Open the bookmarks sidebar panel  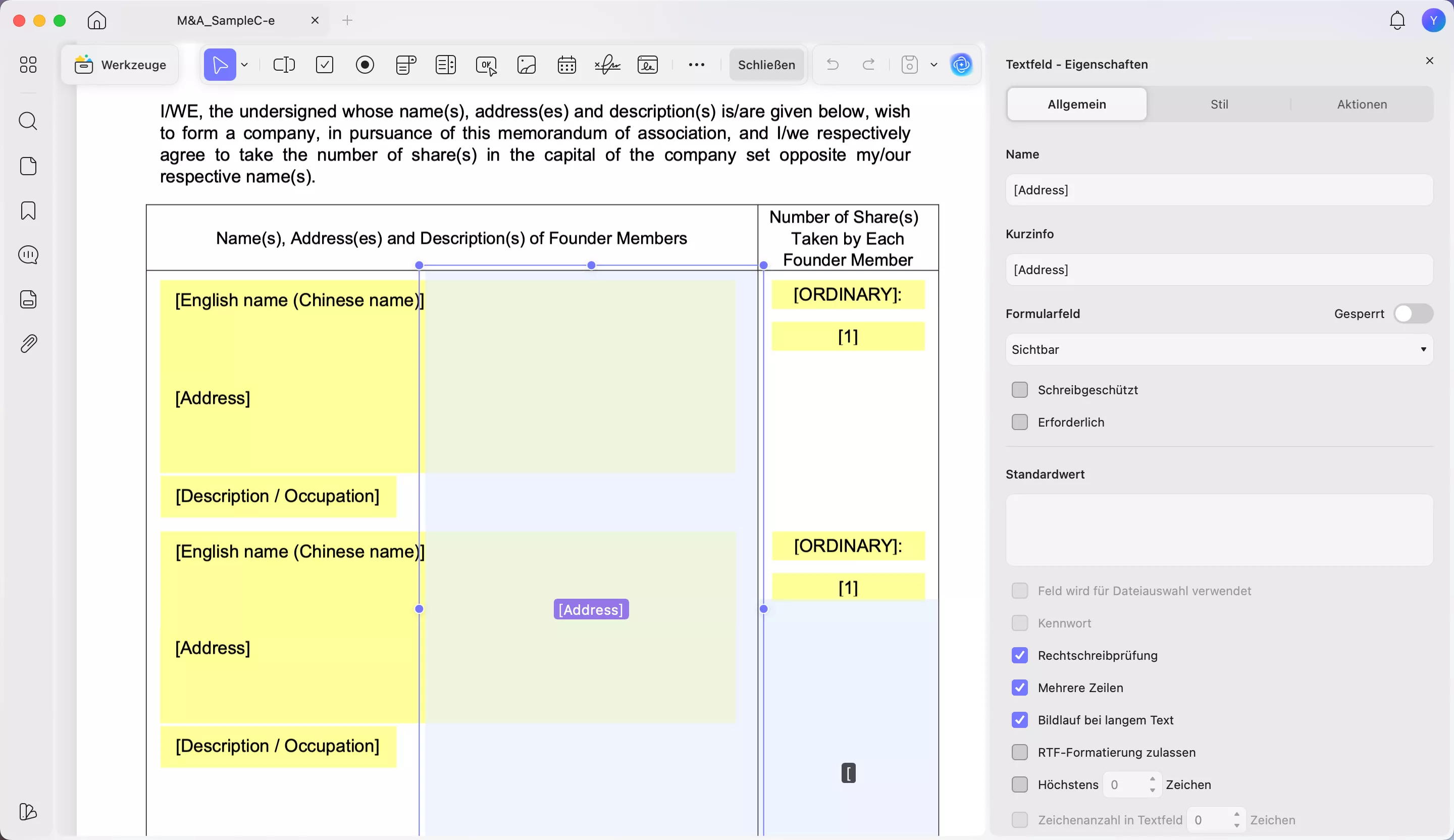(x=28, y=211)
